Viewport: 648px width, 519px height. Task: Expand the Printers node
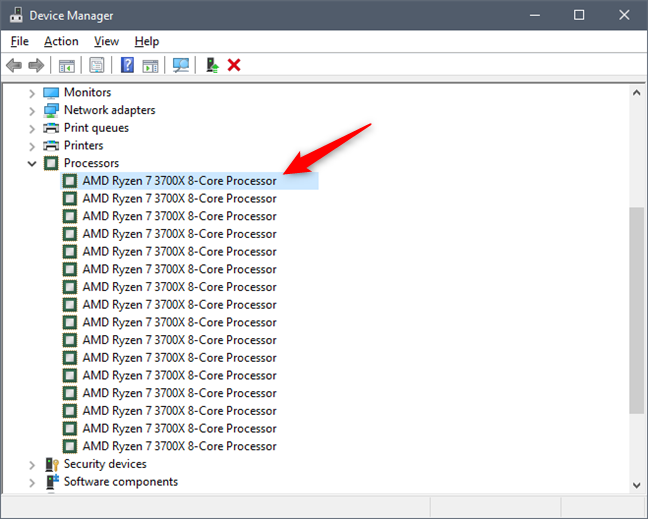(x=32, y=146)
